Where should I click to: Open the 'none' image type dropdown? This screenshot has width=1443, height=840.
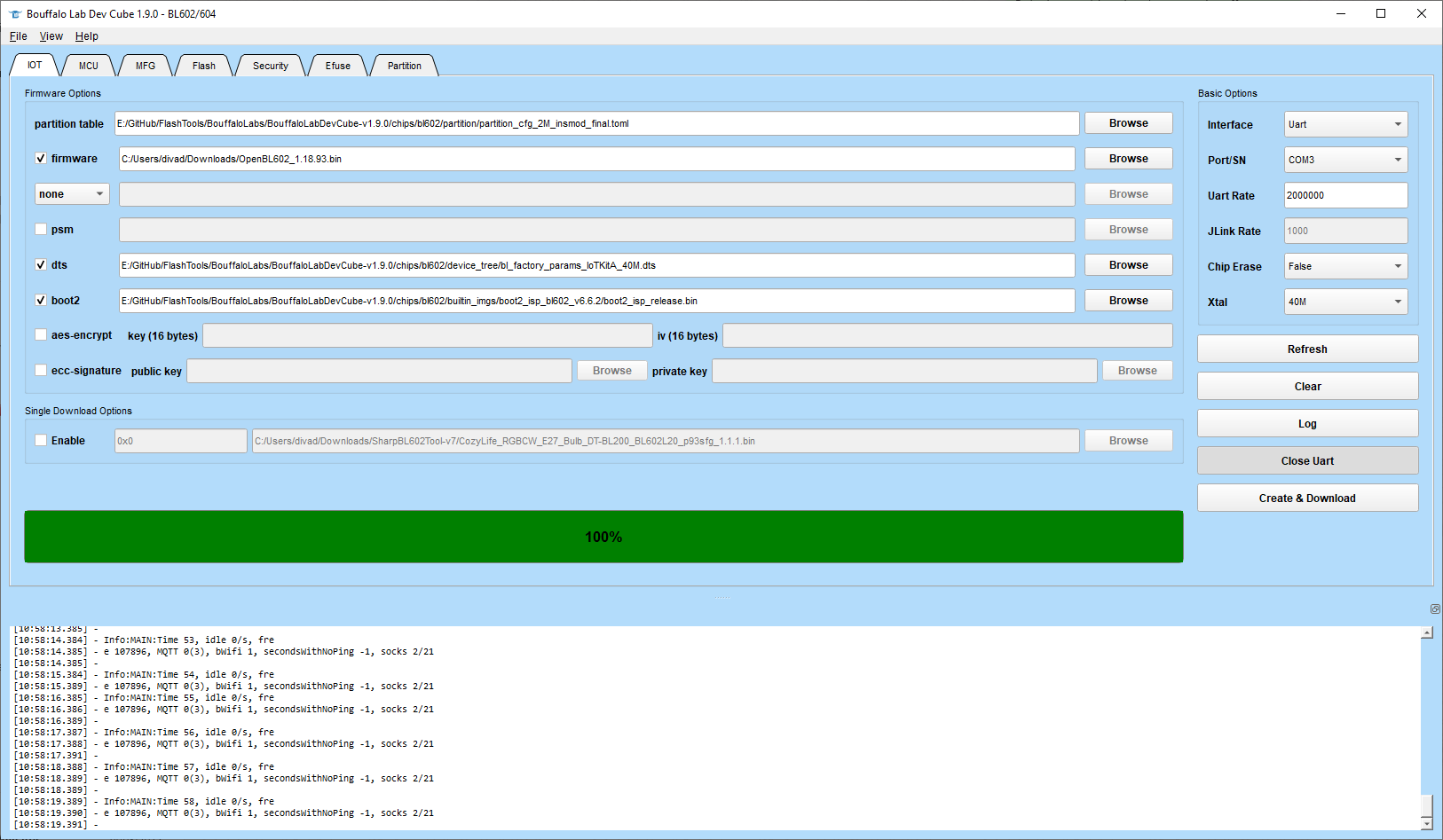pyautogui.click(x=72, y=194)
